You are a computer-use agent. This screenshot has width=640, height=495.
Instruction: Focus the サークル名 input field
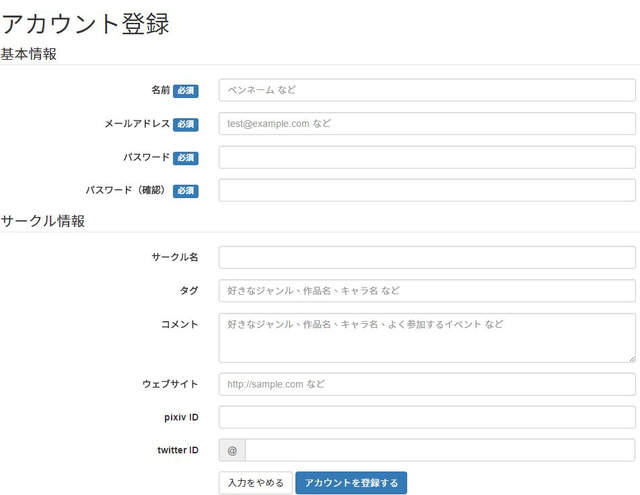point(427,257)
